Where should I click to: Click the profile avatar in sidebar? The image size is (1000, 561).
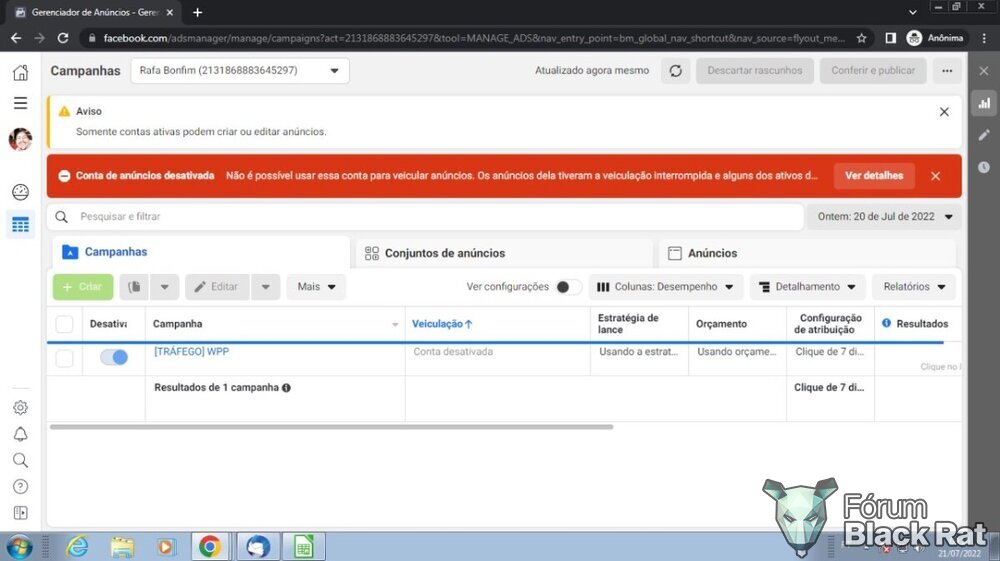pyautogui.click(x=20, y=139)
